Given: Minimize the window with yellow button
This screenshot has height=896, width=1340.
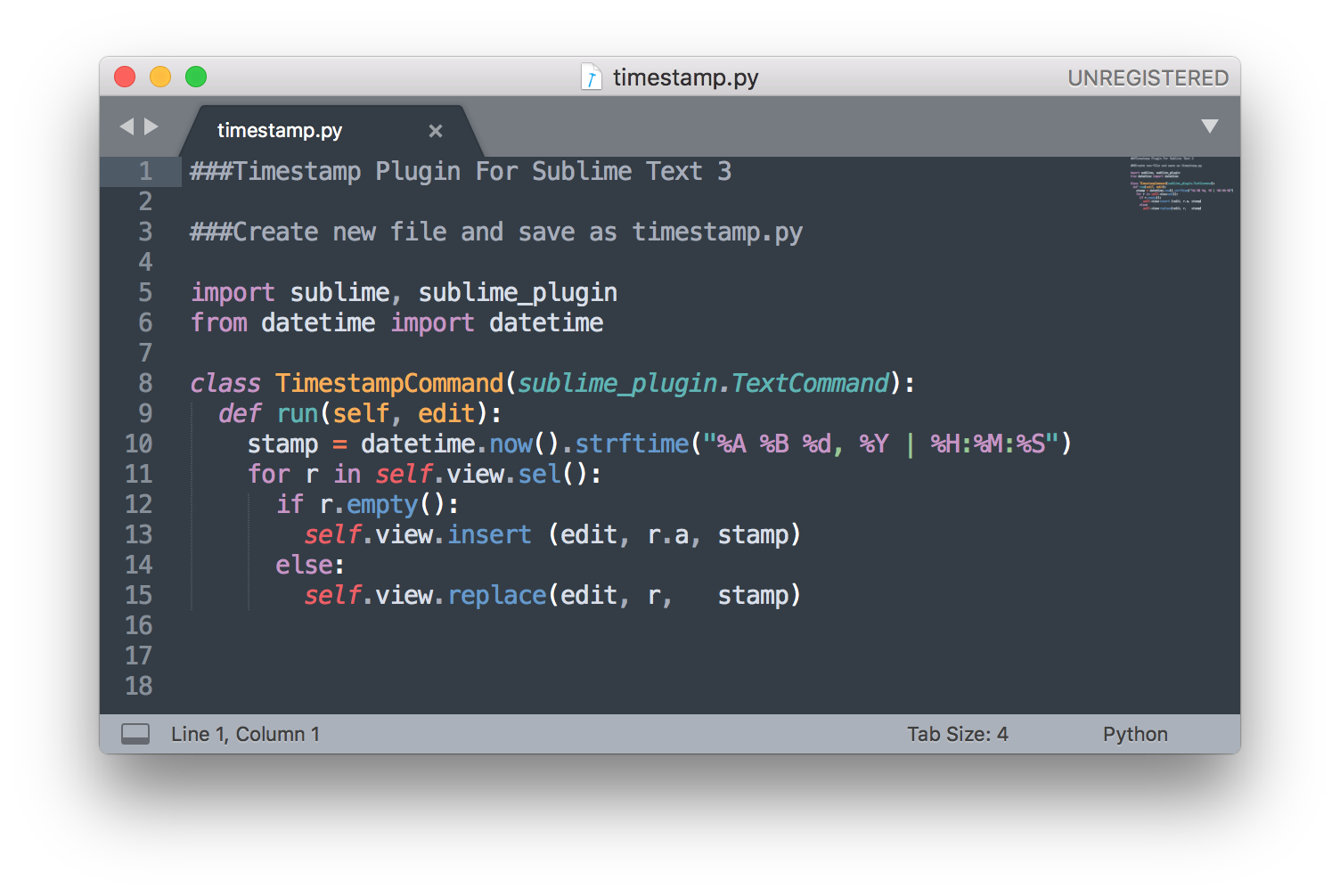Looking at the screenshot, I should coord(160,77).
